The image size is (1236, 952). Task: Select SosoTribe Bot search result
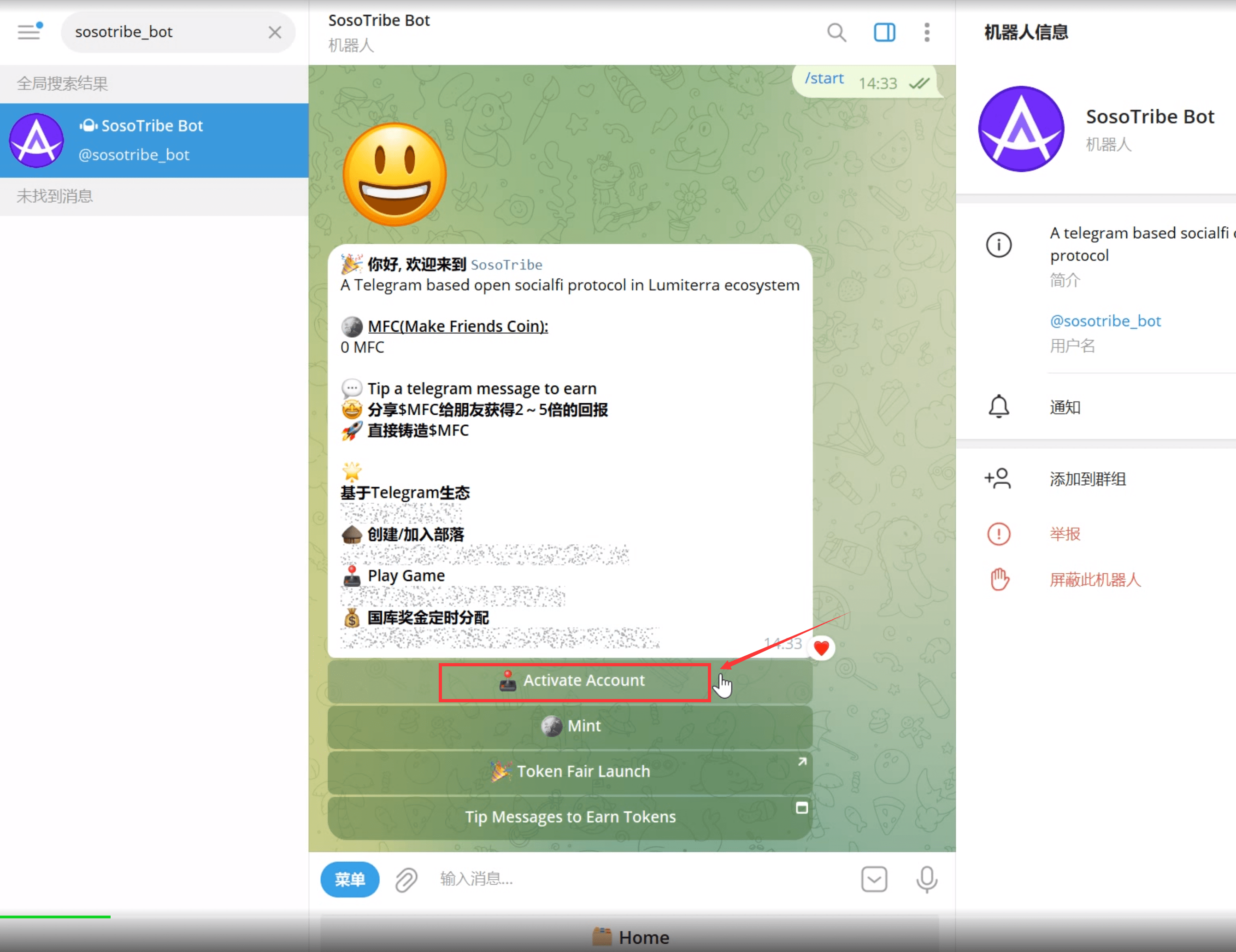tap(154, 141)
